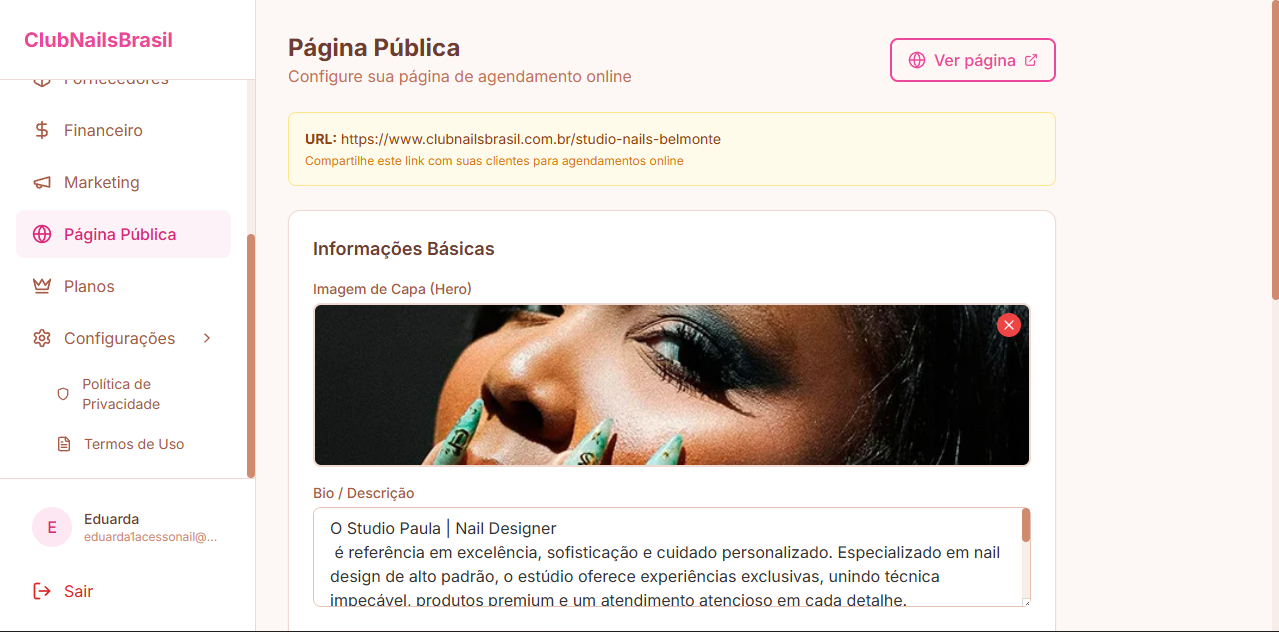Remove cover image with red X

[1009, 325]
